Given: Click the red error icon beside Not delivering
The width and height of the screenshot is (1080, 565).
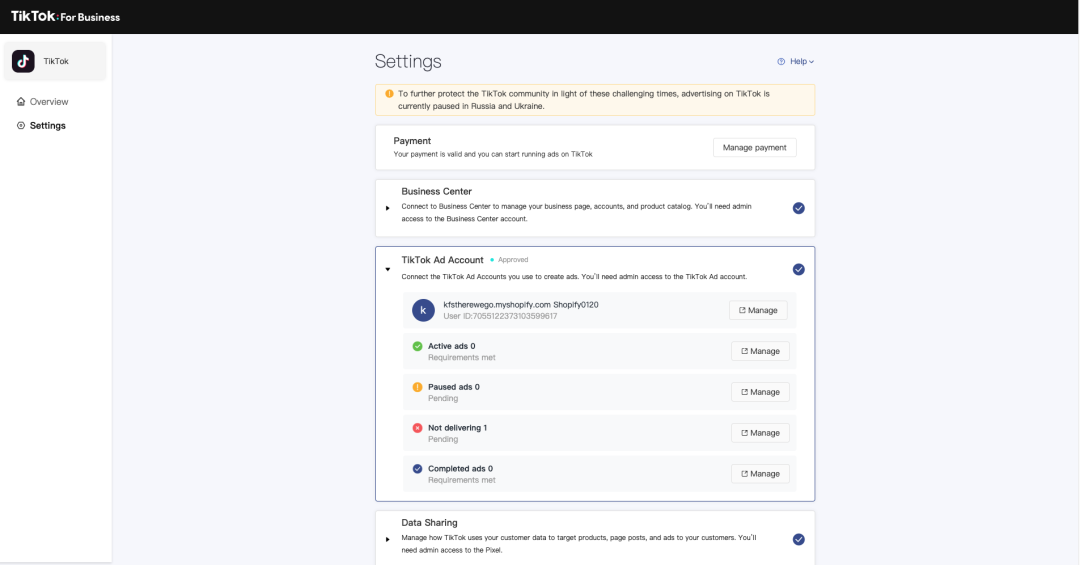Looking at the screenshot, I should 417,428.
